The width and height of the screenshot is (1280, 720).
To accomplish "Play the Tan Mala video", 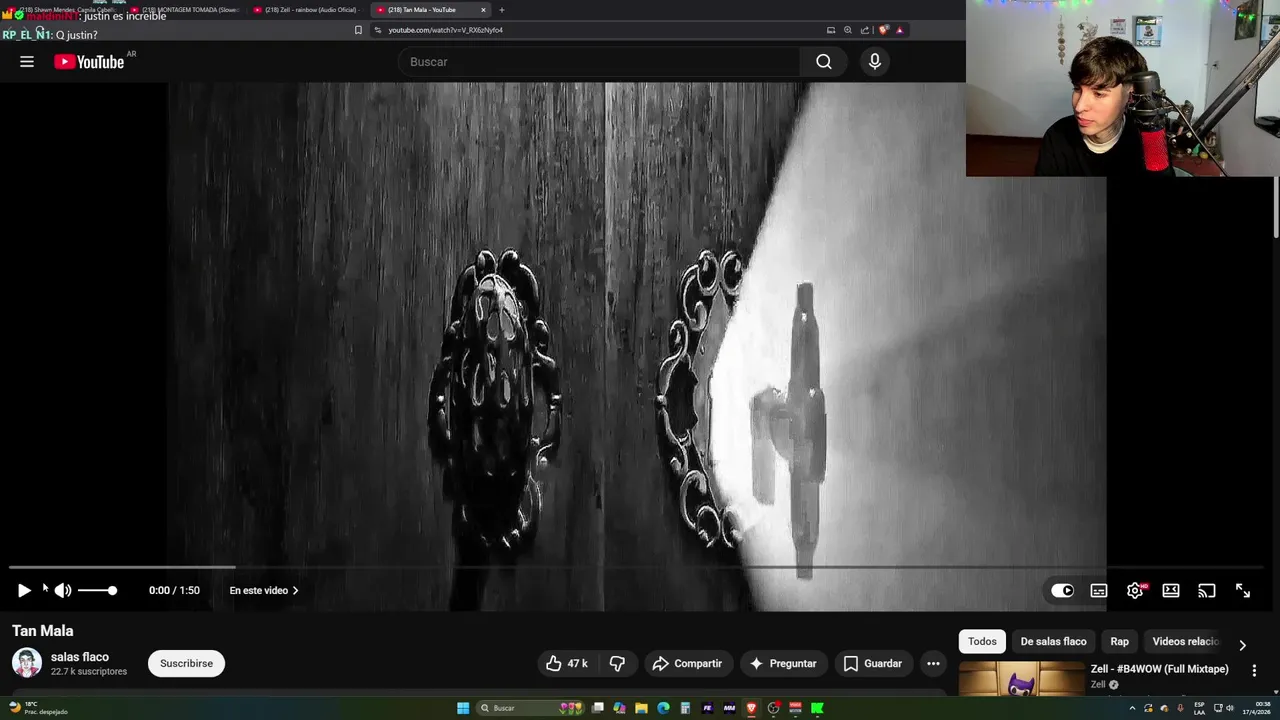I will tap(24, 590).
